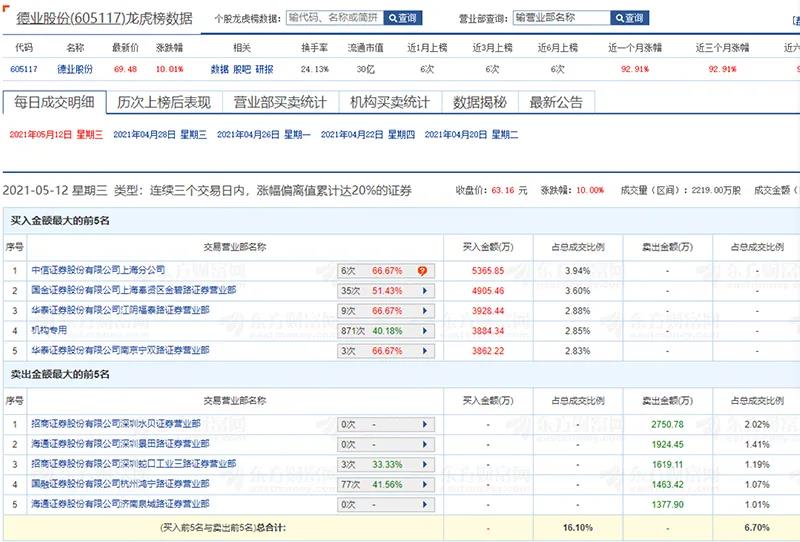Click the arrow icon in the 招商证券深圳水贝 row
This screenshot has width=800, height=542.
pos(424,424)
